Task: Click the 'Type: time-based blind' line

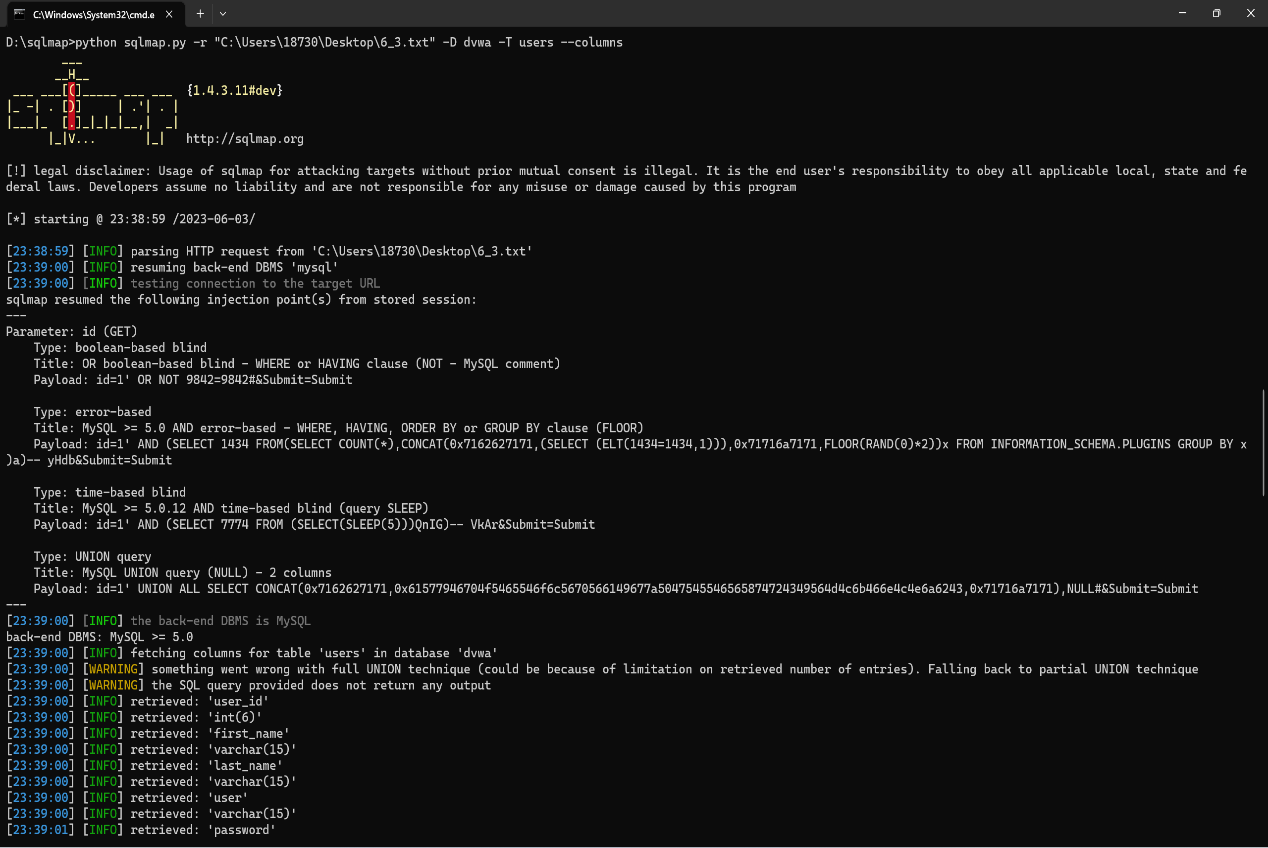Action: click(x=110, y=493)
